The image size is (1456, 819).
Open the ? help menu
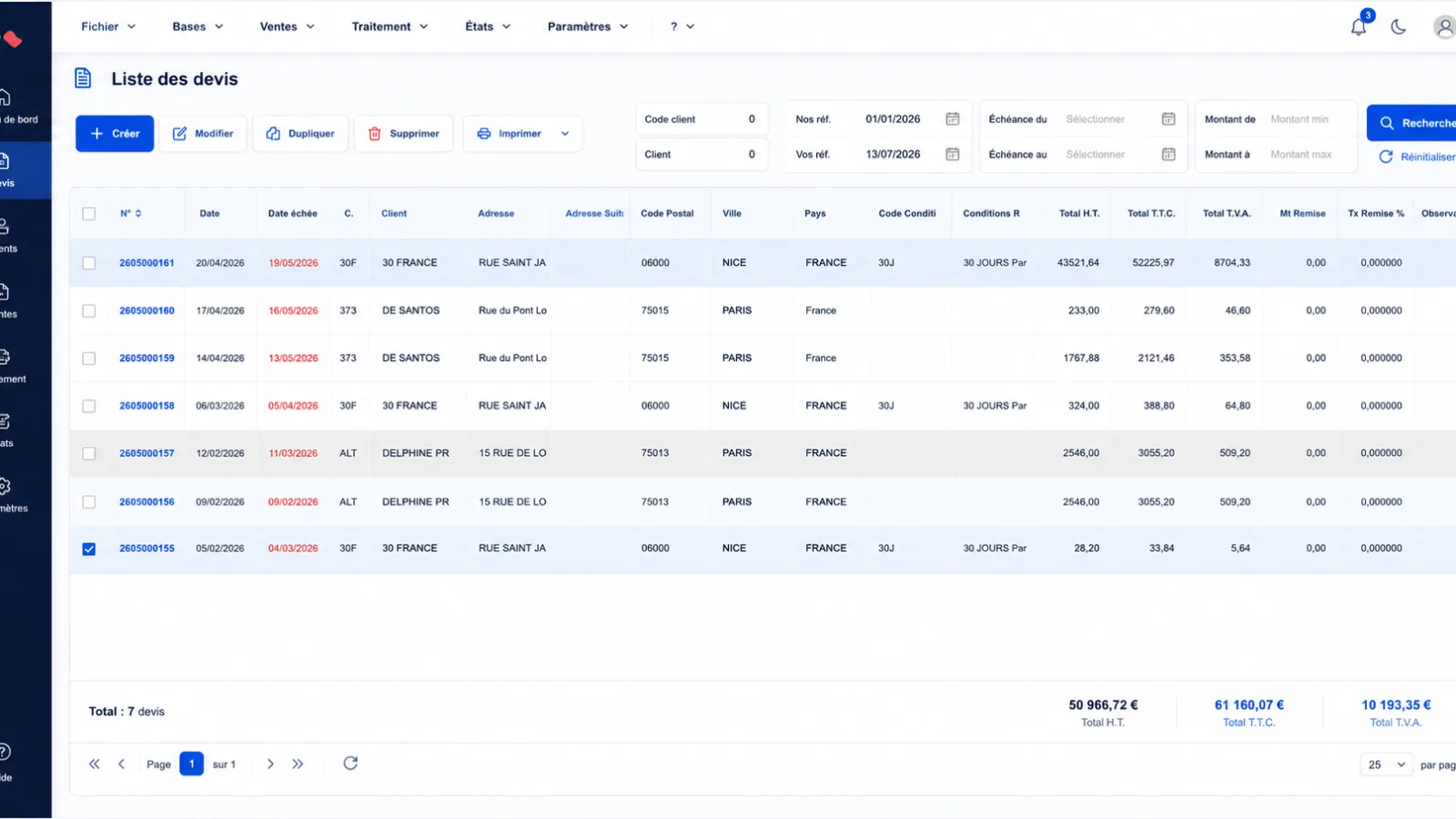click(x=682, y=26)
